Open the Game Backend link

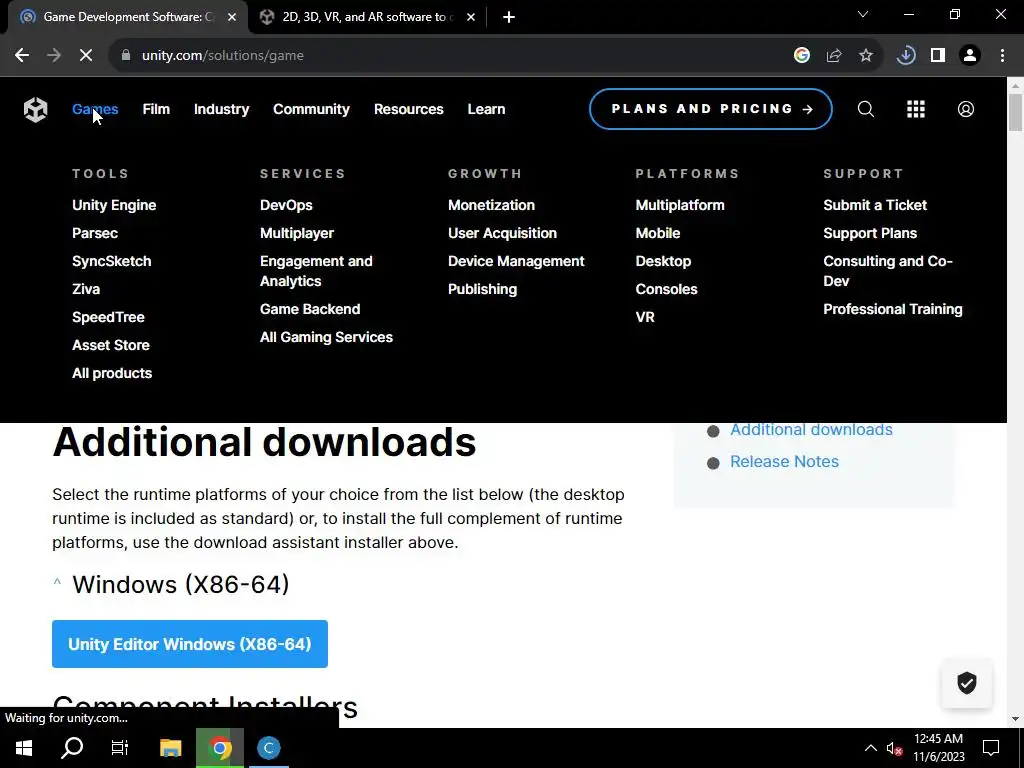click(310, 310)
